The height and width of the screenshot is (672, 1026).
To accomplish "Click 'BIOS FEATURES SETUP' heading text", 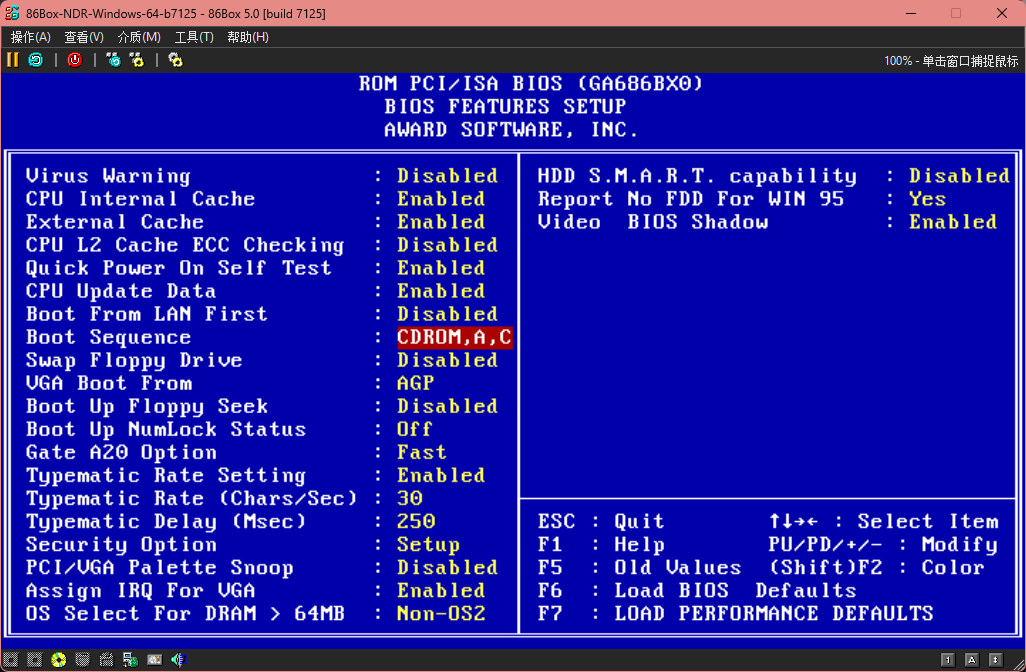I will (x=505, y=107).
